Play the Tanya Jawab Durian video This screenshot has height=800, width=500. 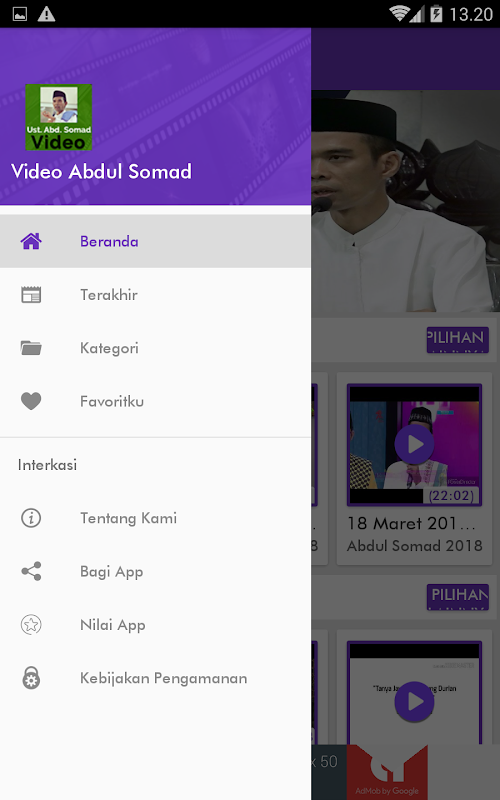[x=414, y=701]
